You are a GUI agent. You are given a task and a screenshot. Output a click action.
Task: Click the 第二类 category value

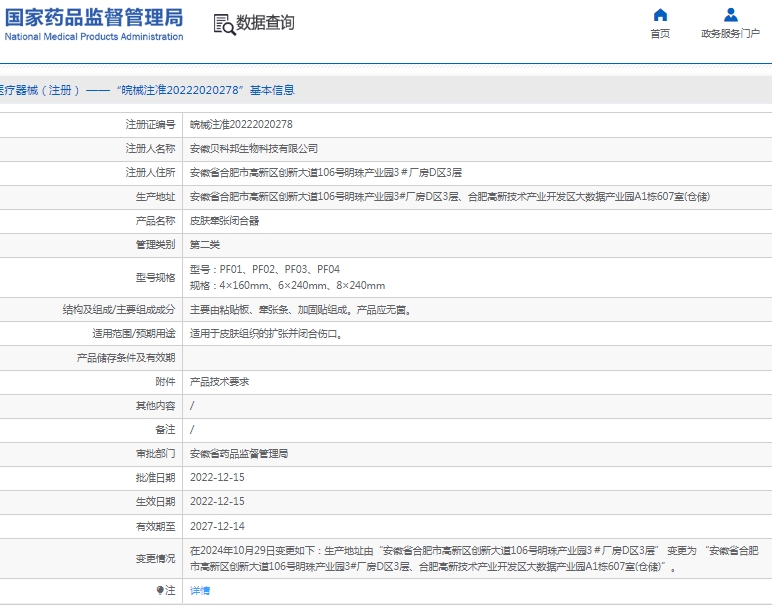[205, 245]
